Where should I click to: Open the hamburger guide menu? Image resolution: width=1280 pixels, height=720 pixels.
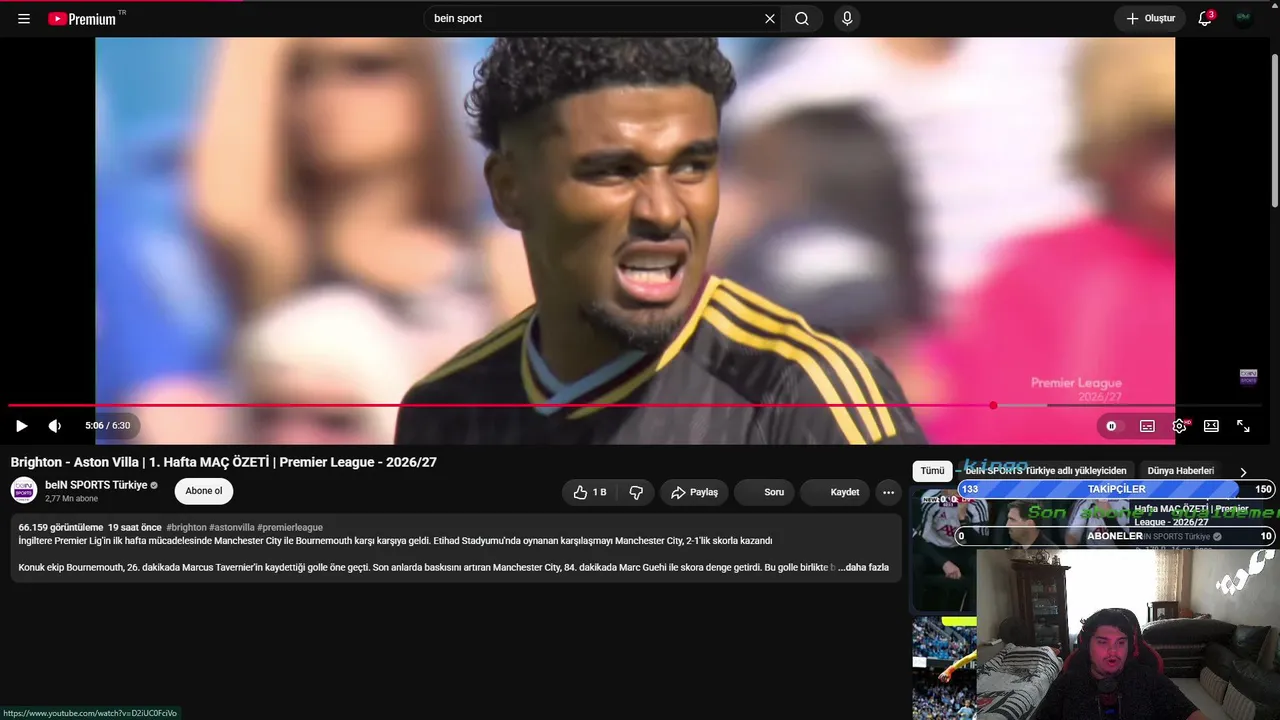(x=24, y=19)
